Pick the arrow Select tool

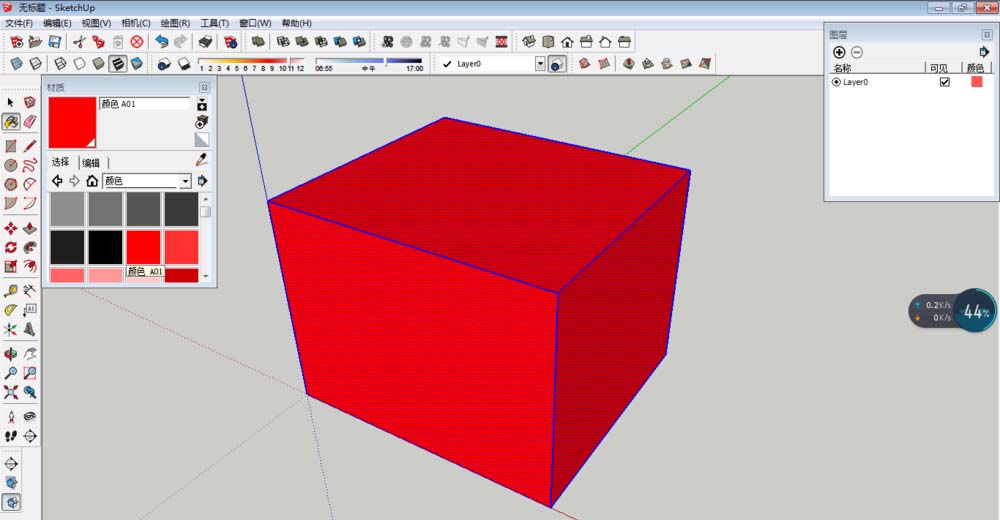click(x=11, y=102)
